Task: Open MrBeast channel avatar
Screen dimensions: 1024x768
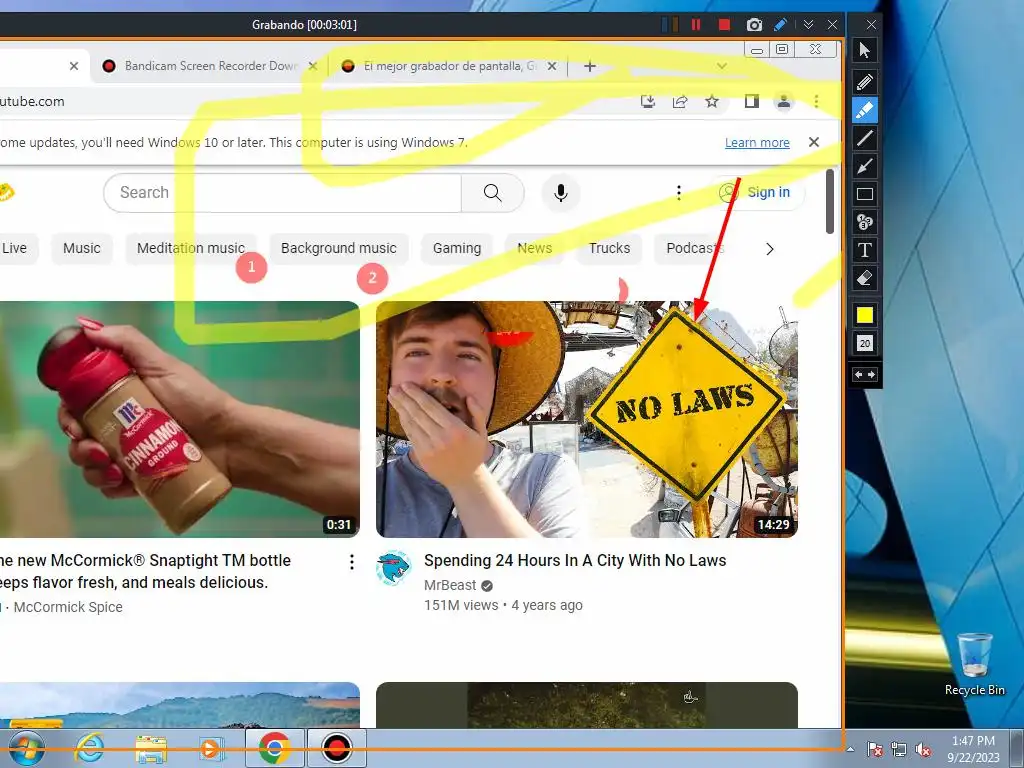Action: pyautogui.click(x=393, y=568)
